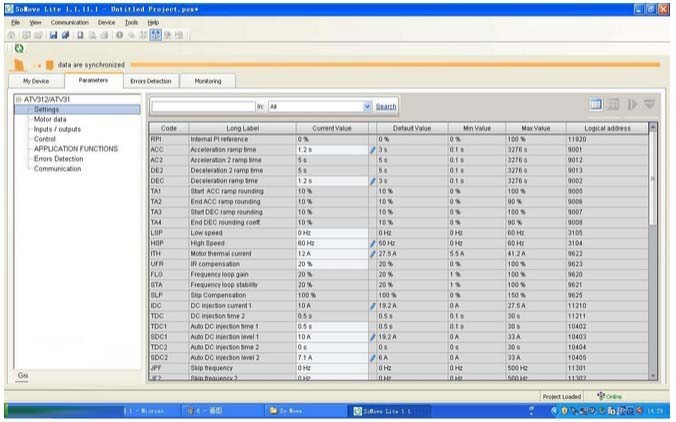Click the pencil icon in the HSP row
The width and height of the screenshot is (676, 422).
(x=372, y=244)
